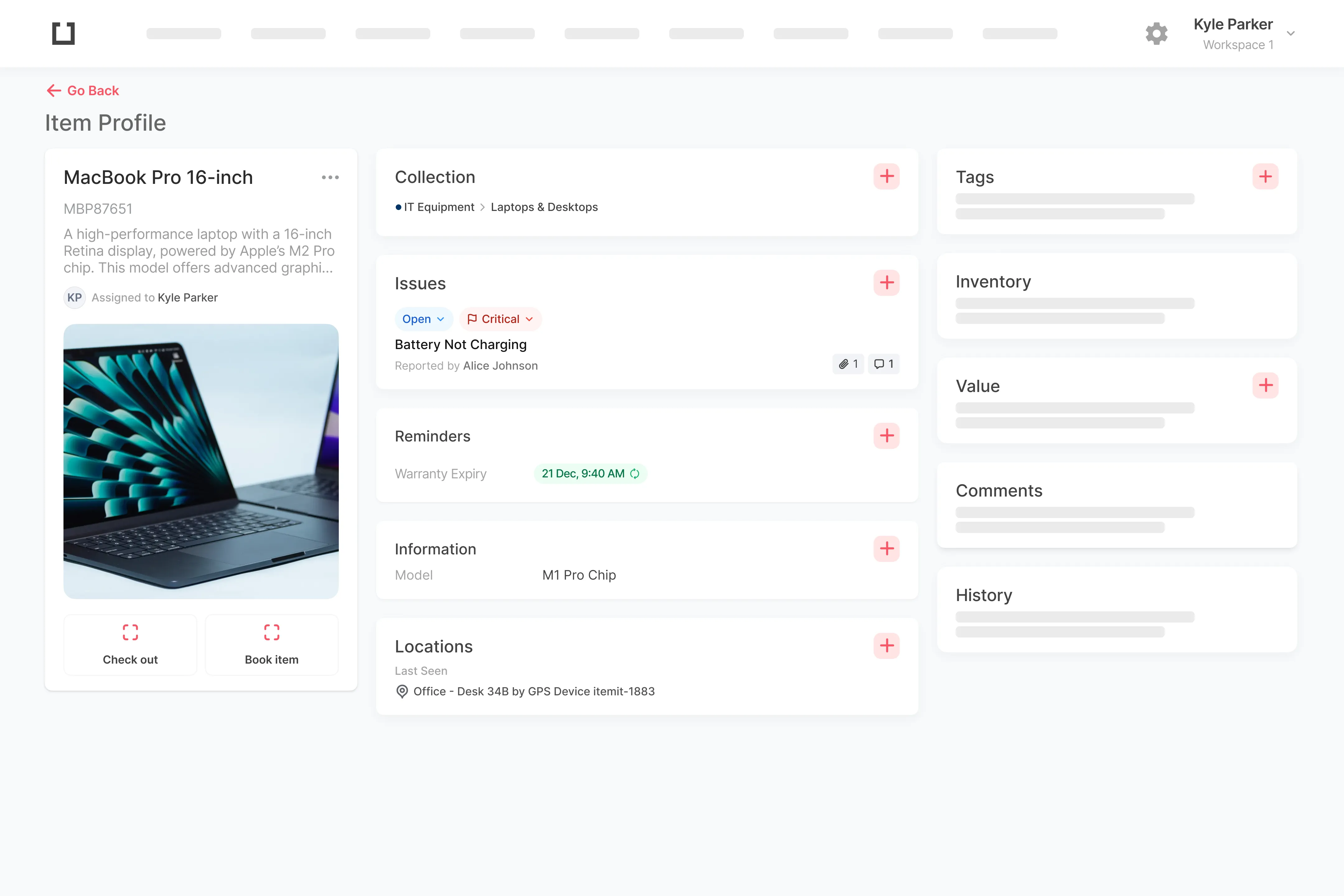1344x896 pixels.
Task: Click the plus icon in Value card
Action: pos(1265,386)
